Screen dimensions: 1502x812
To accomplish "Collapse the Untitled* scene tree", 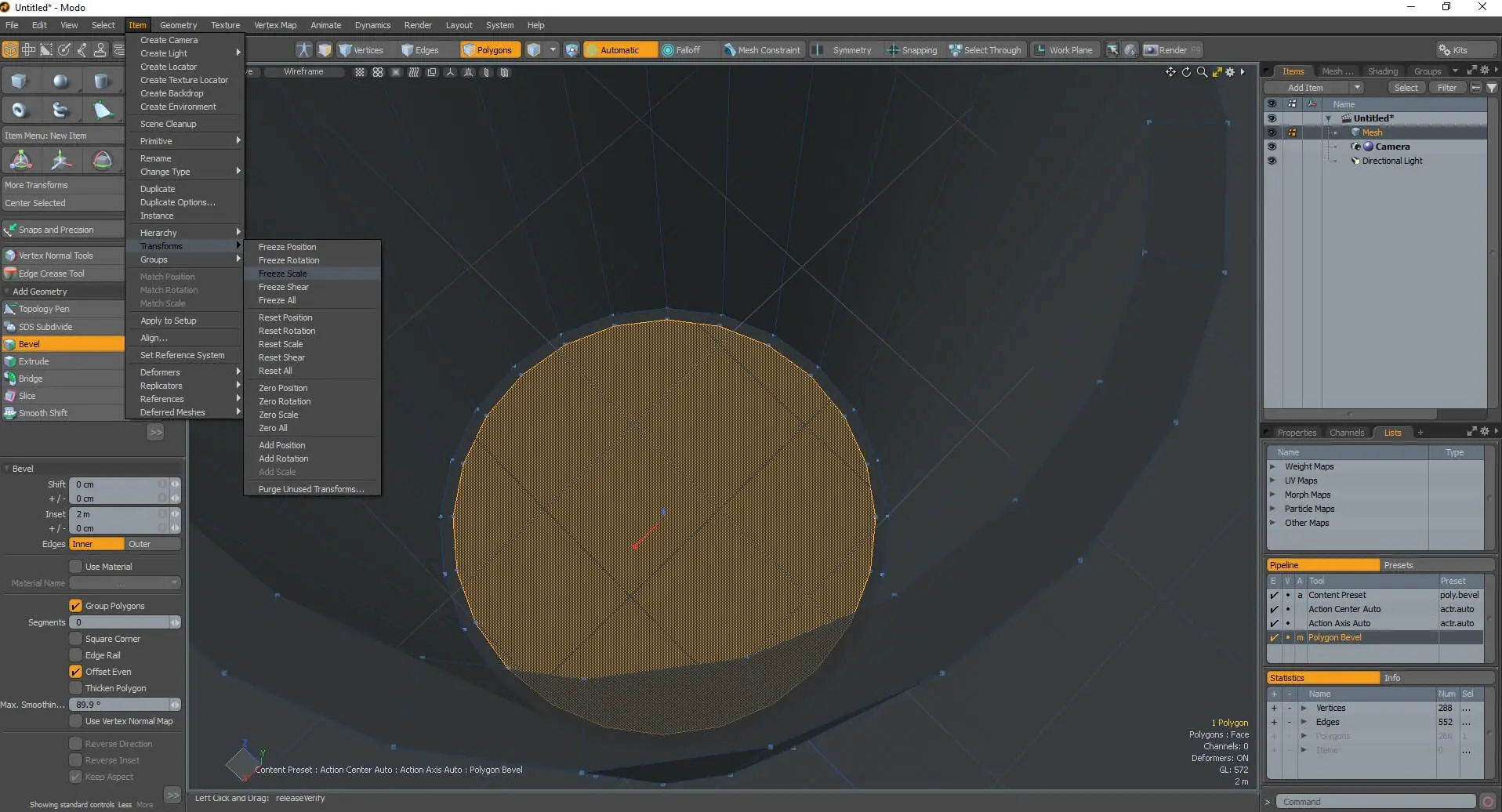I will point(1329,118).
